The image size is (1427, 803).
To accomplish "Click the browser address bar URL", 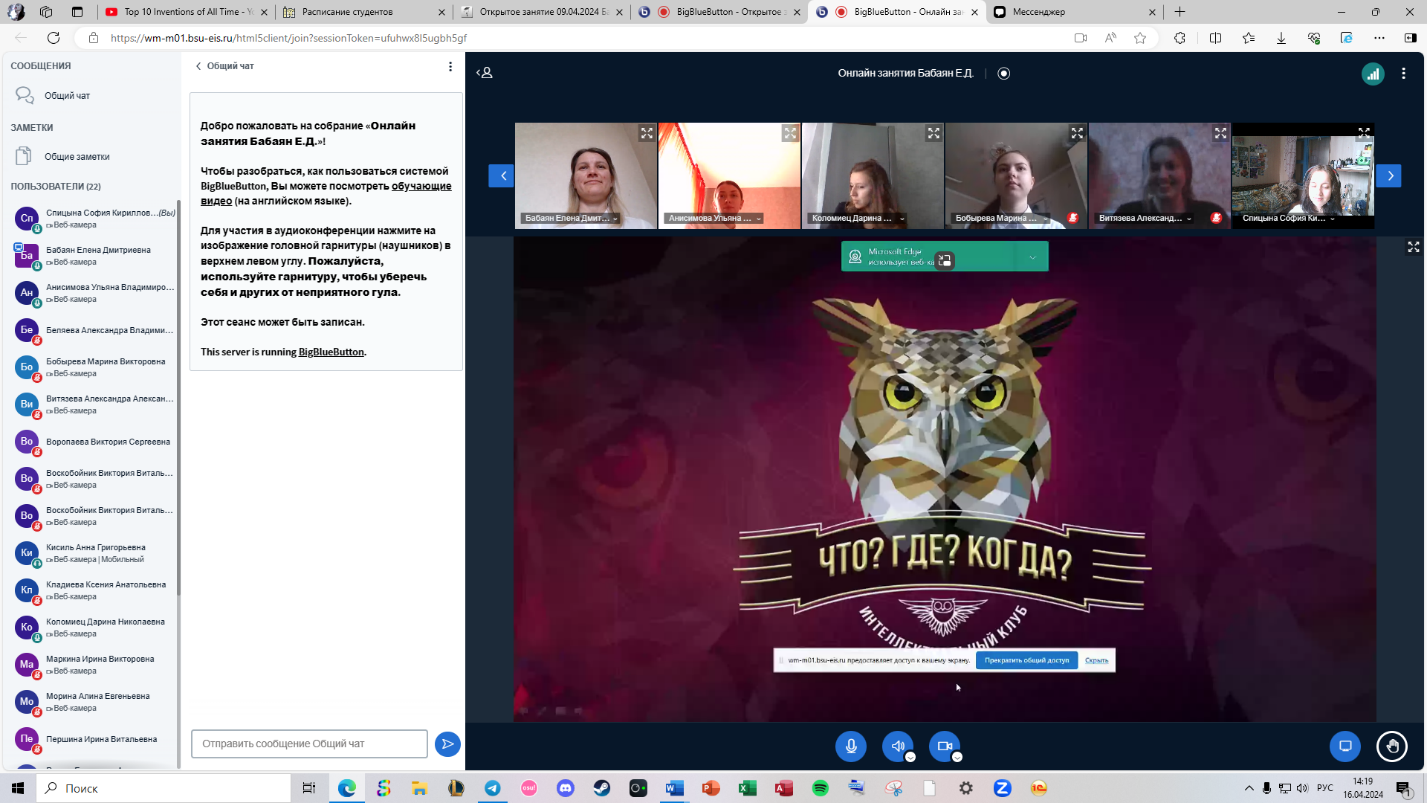I will tap(288, 38).
